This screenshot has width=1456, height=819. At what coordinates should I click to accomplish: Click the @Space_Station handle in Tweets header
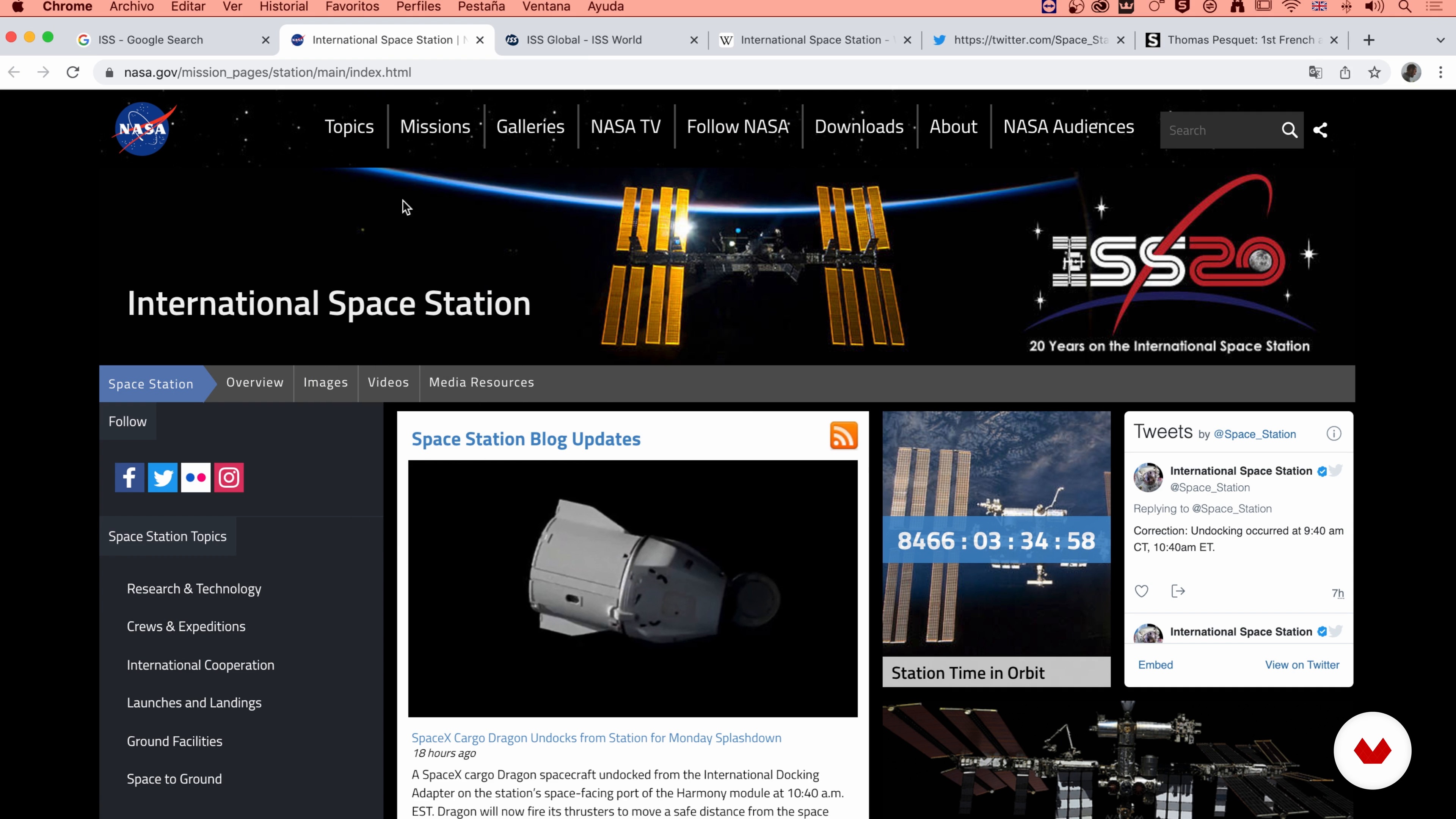point(1255,435)
